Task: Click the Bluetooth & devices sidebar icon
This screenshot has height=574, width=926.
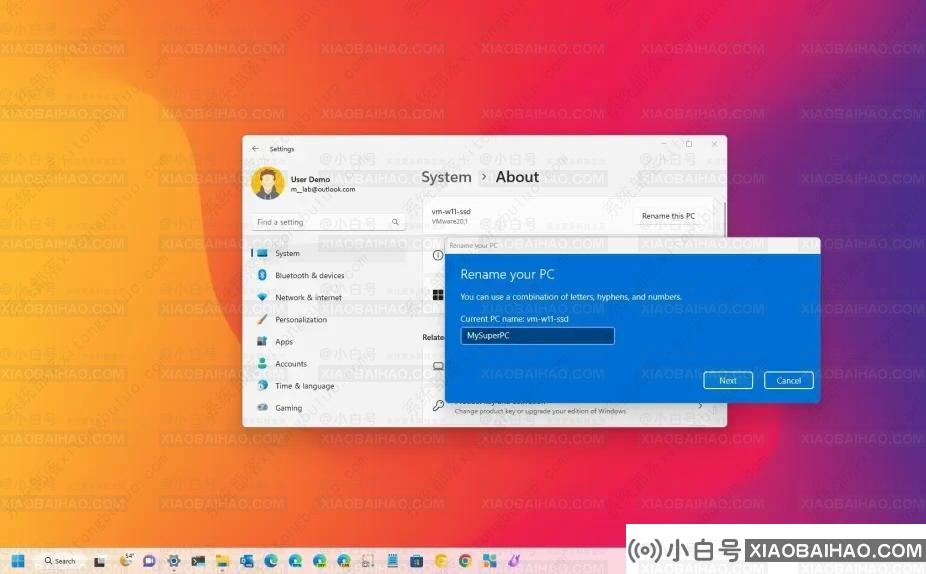Action: coord(263,275)
